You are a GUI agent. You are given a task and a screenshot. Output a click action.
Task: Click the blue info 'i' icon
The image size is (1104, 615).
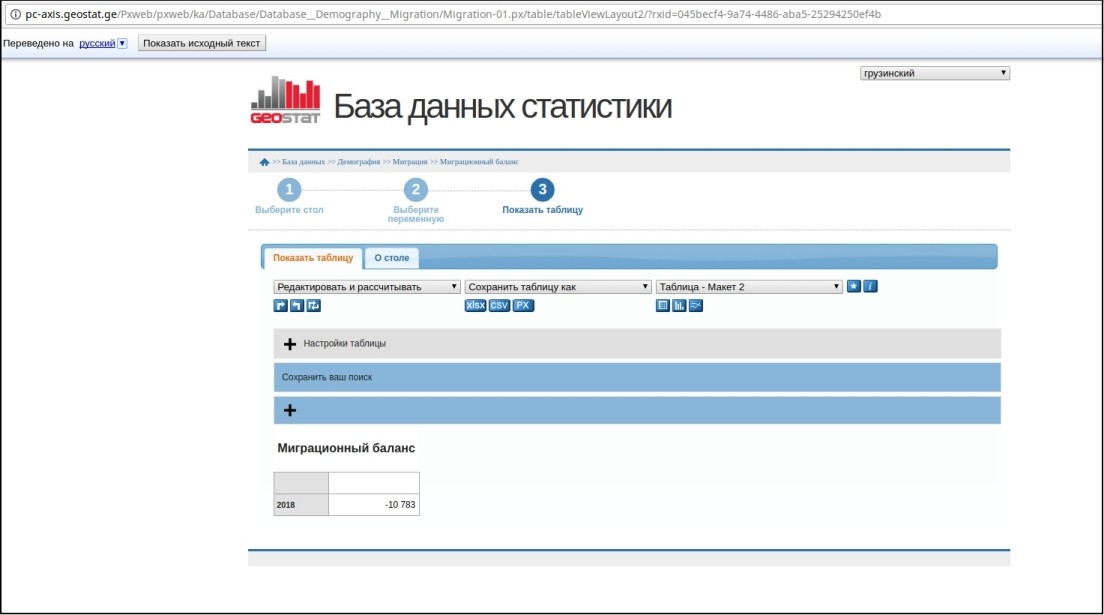click(x=870, y=287)
